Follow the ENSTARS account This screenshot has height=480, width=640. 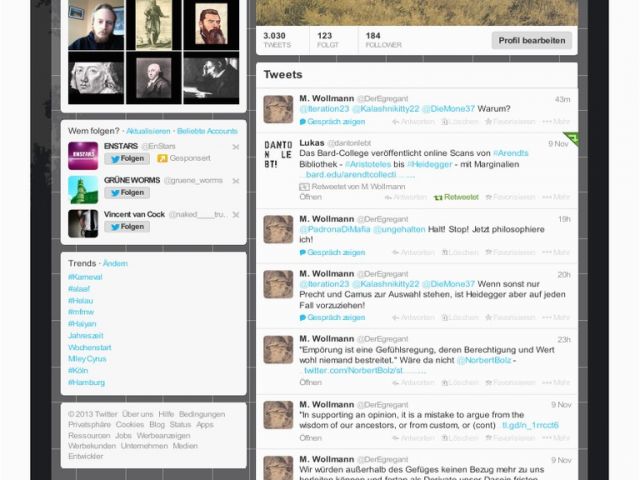[127, 158]
